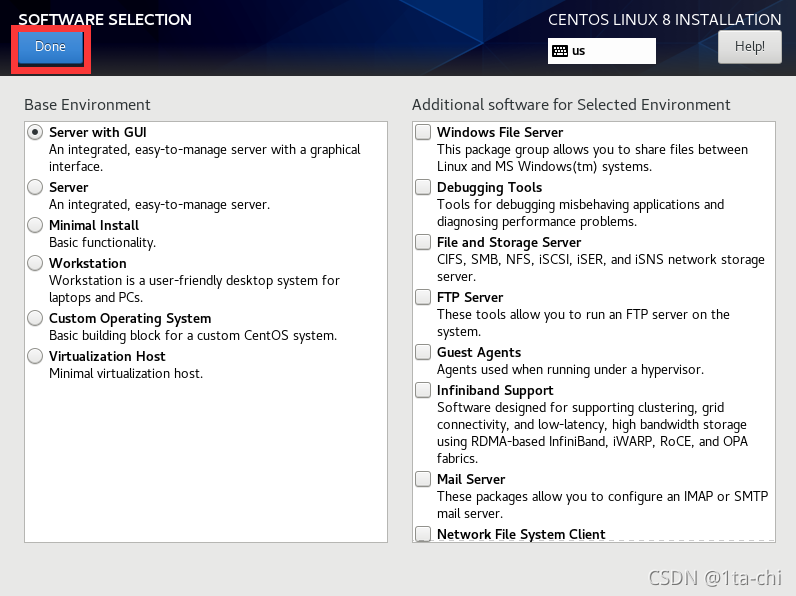Click 'Basic functionality.' description text

click(x=103, y=243)
